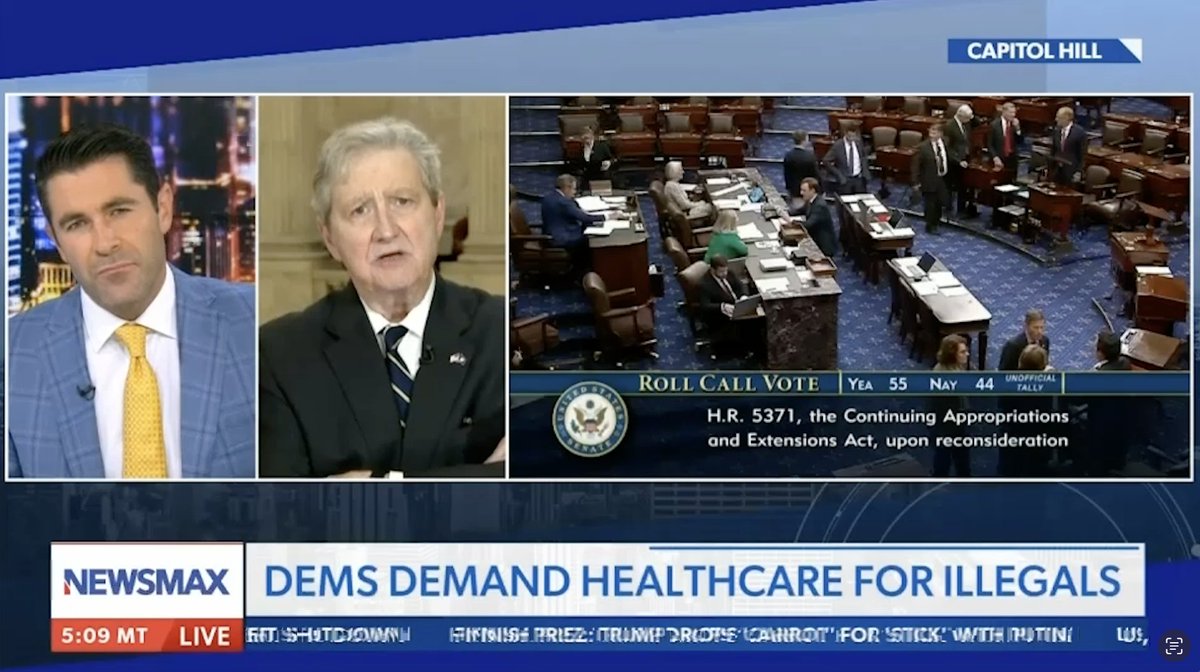Activate the Live Text scan icon

(1172, 645)
